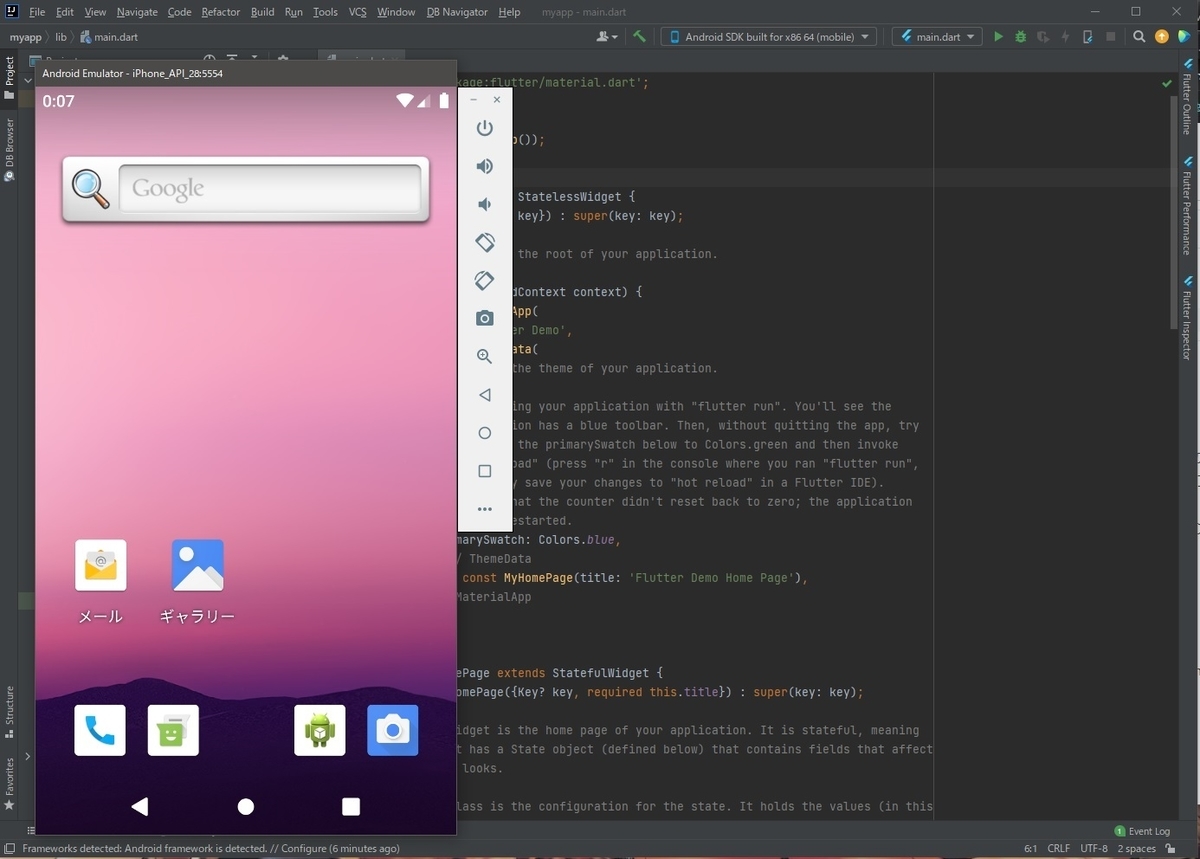
Task: Expand the main.dart run configuration dropdown
Action: (938, 37)
